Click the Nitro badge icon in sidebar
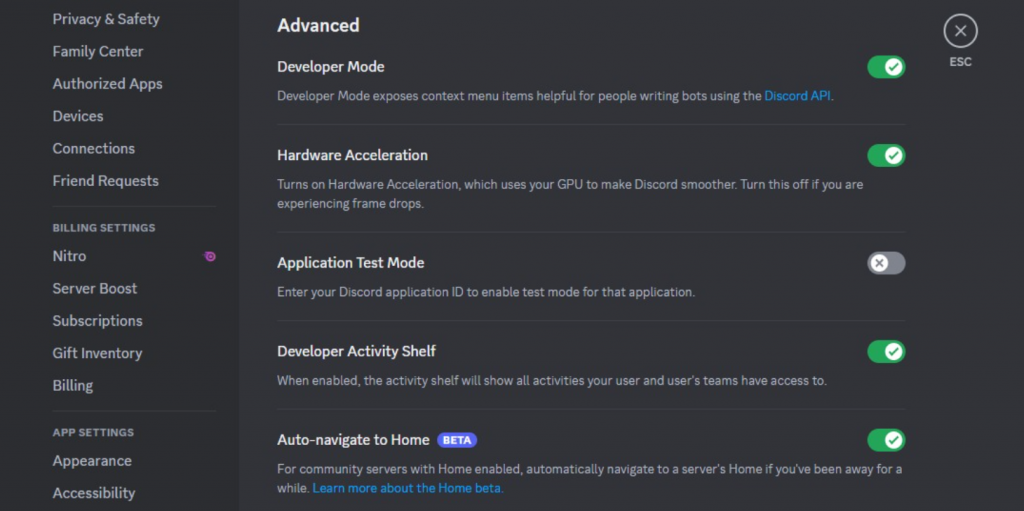This screenshot has width=1024, height=511. coord(210,256)
